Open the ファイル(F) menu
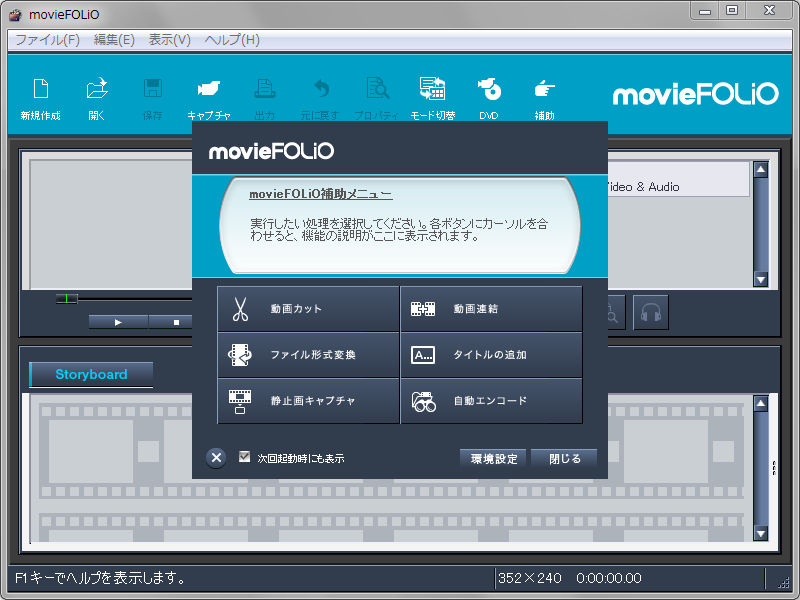Viewport: 800px width, 600px height. pyautogui.click(x=47, y=40)
